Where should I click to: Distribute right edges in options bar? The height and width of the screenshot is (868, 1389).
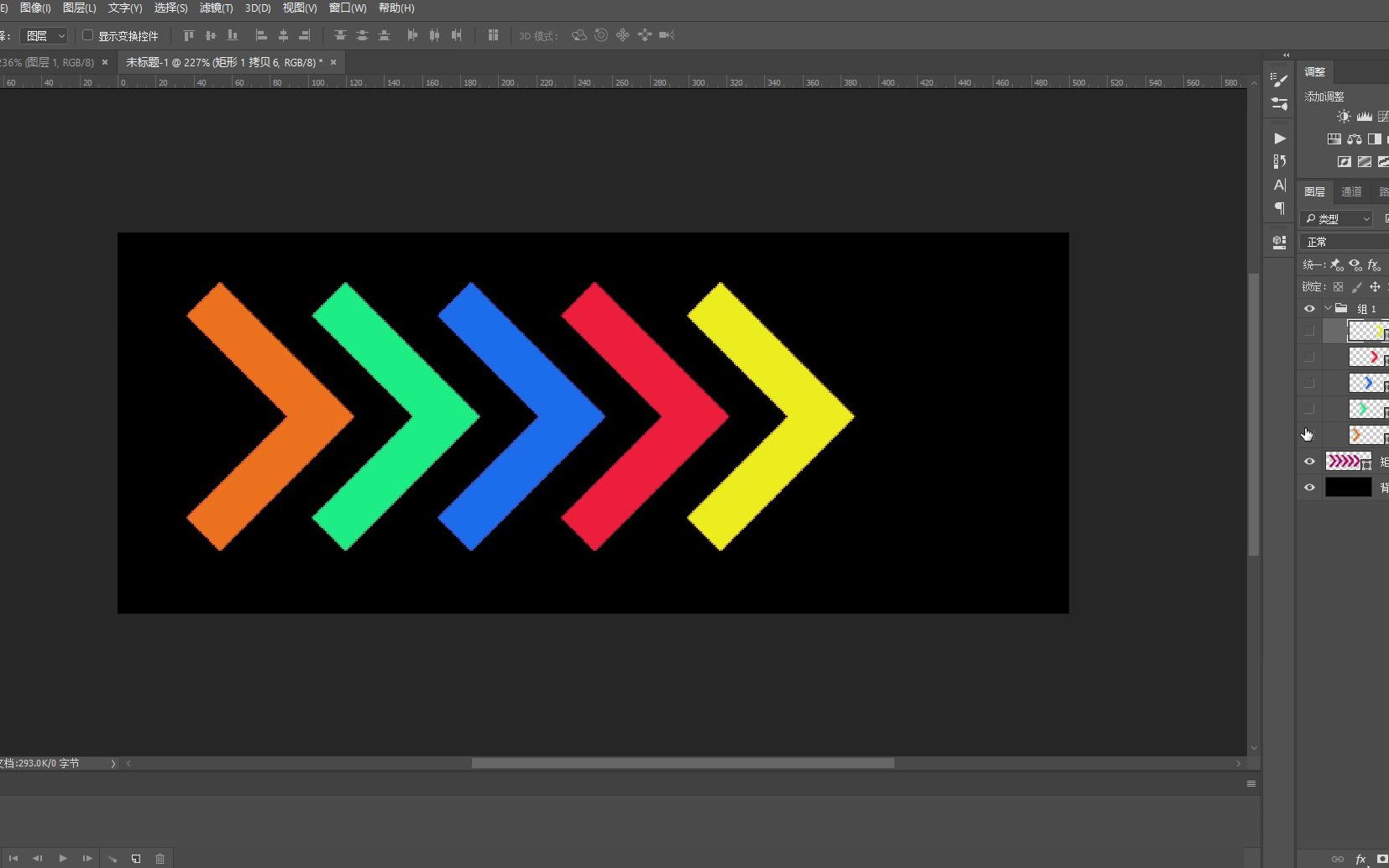coord(456,35)
